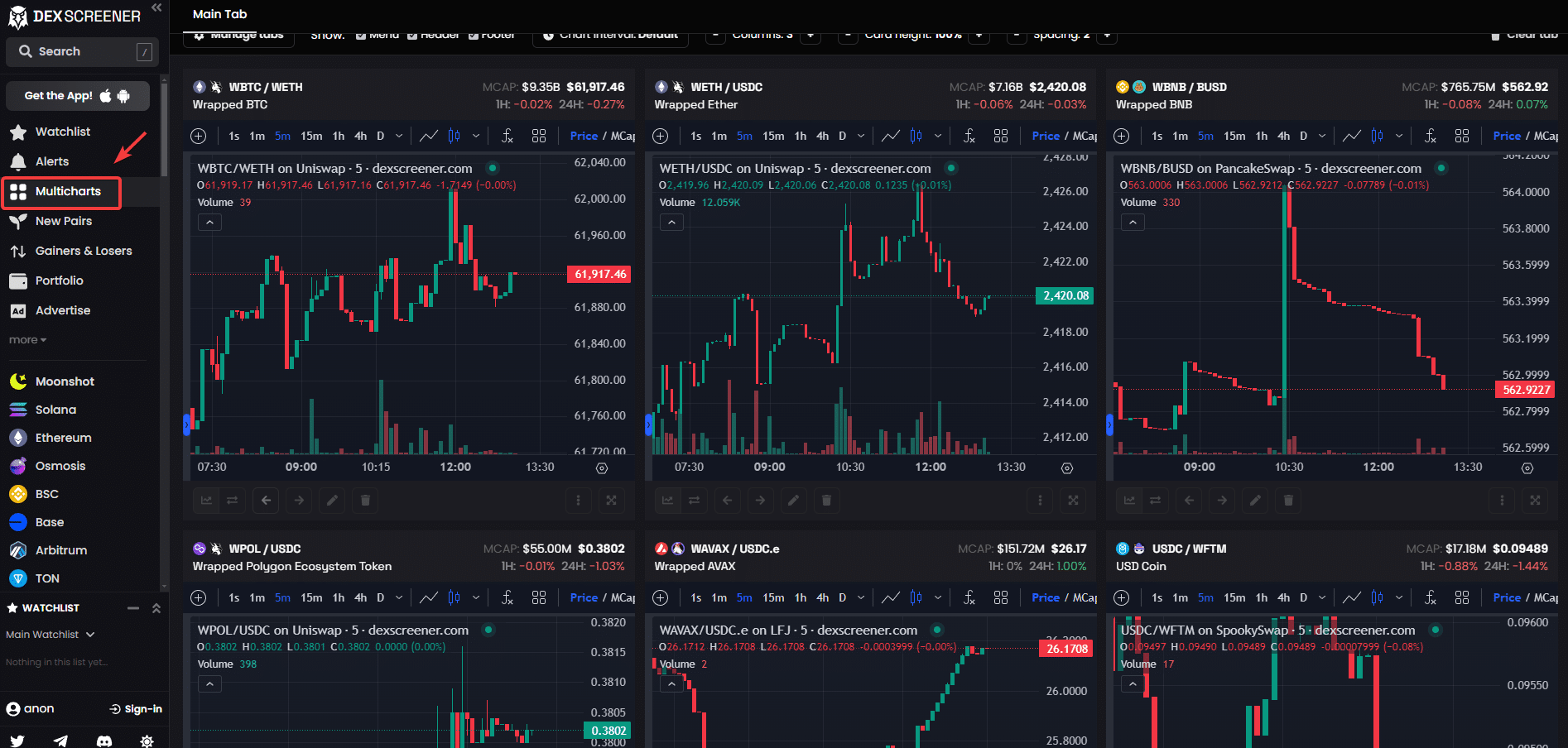Select the candlestick chart style for WETH/USDC
This screenshot has width=1568, height=748.
coord(916,135)
